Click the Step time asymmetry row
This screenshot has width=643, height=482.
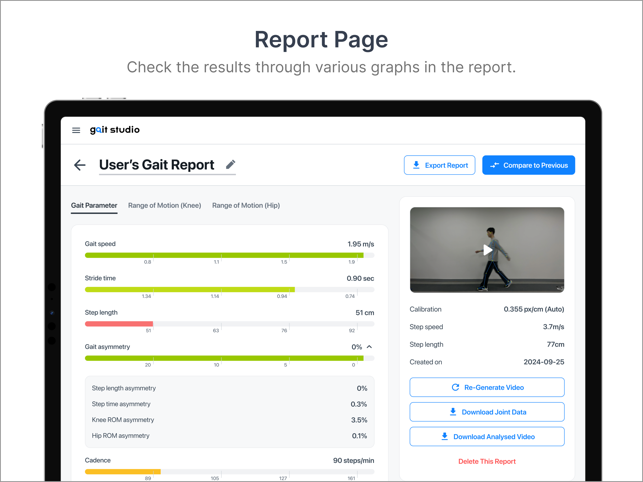[229, 404]
